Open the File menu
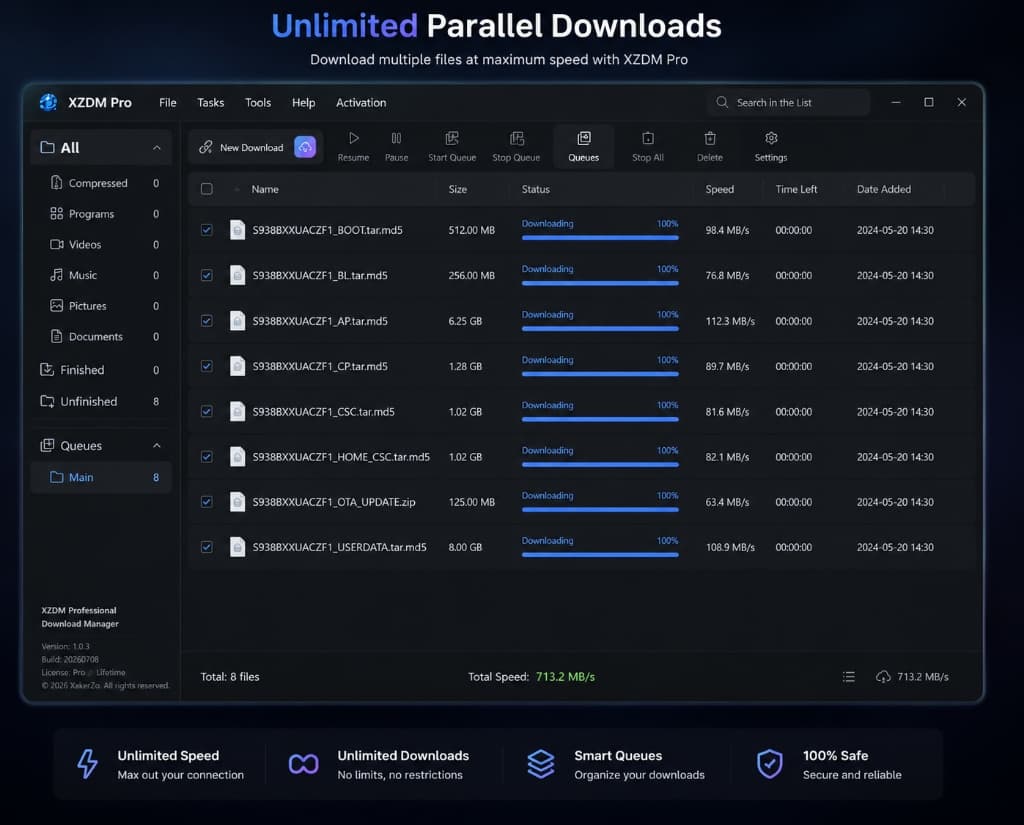 tap(168, 103)
